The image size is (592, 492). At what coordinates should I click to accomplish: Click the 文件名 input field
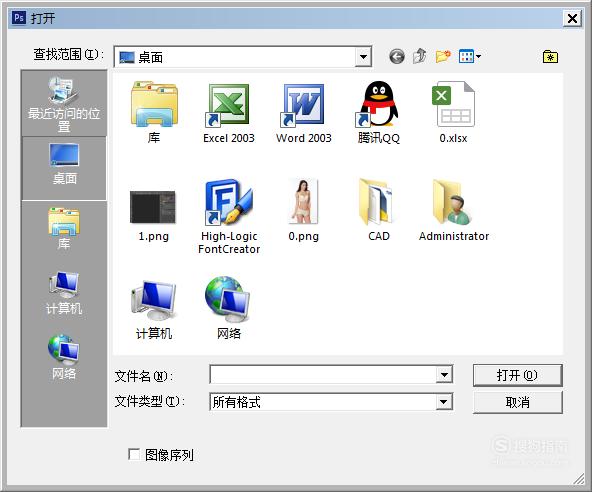point(323,375)
